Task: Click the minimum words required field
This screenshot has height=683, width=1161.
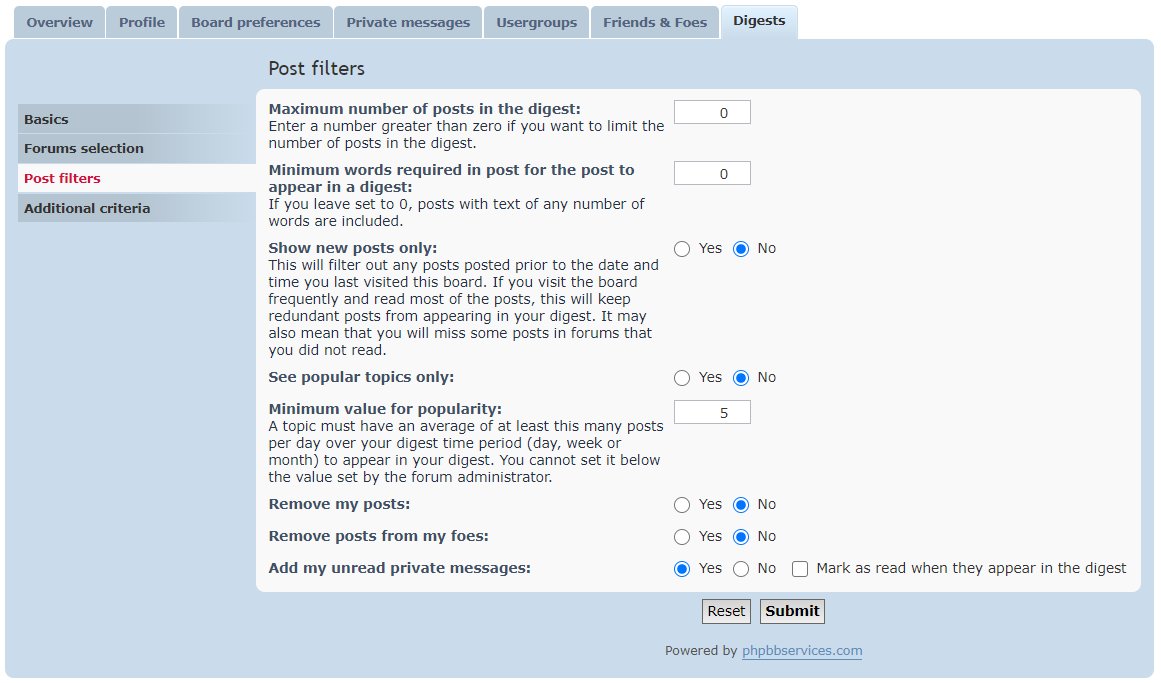Action: 712,173
